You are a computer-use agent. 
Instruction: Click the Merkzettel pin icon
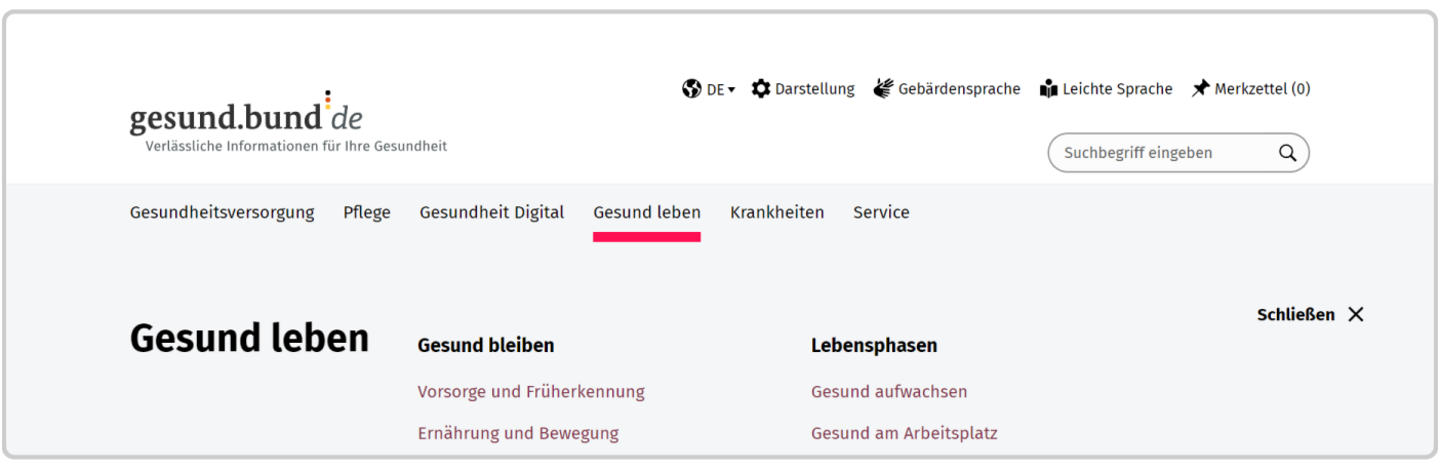[1200, 89]
